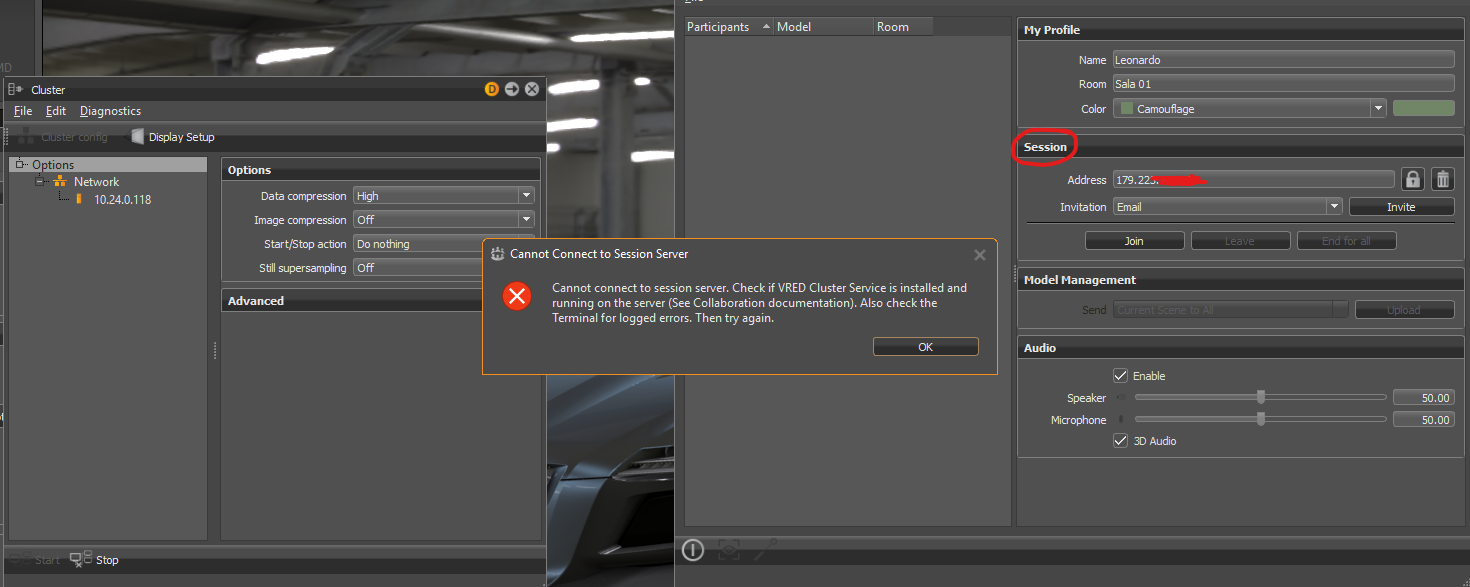Open the Diagnostics menu in Cluster
Viewport: 1470px width, 587px height.
point(111,111)
